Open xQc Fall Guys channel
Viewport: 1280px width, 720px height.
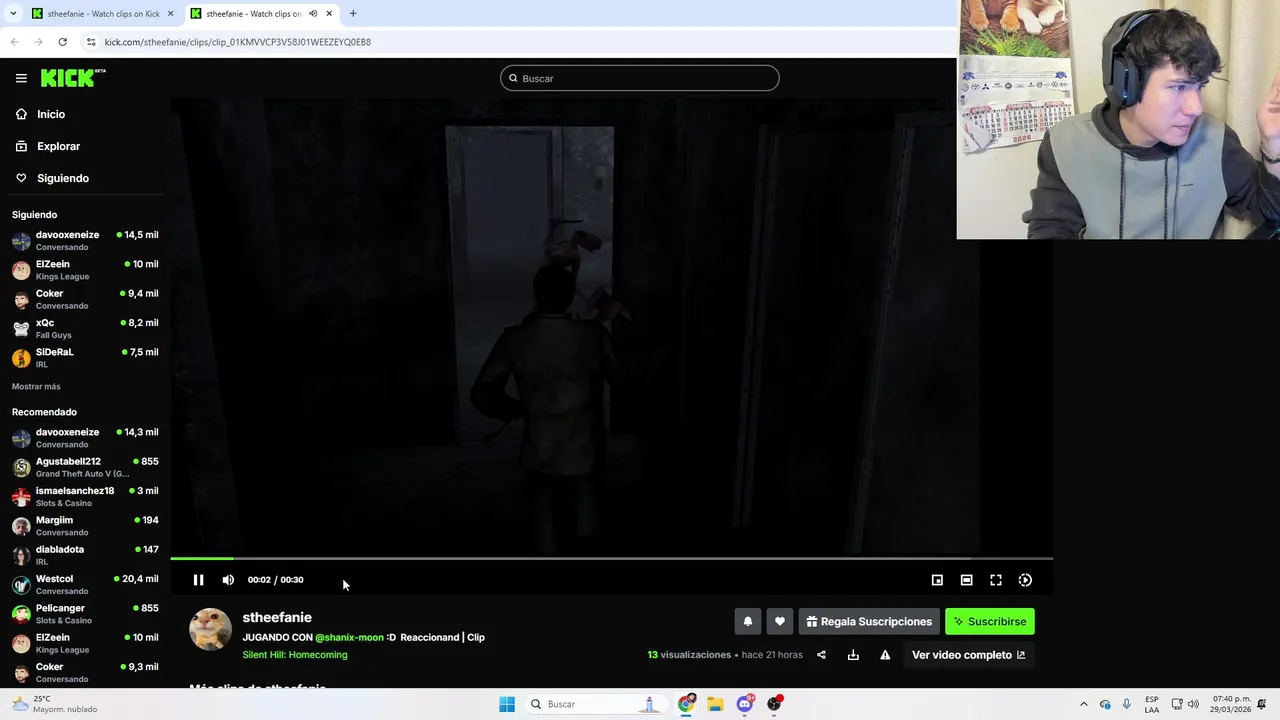[85, 328]
